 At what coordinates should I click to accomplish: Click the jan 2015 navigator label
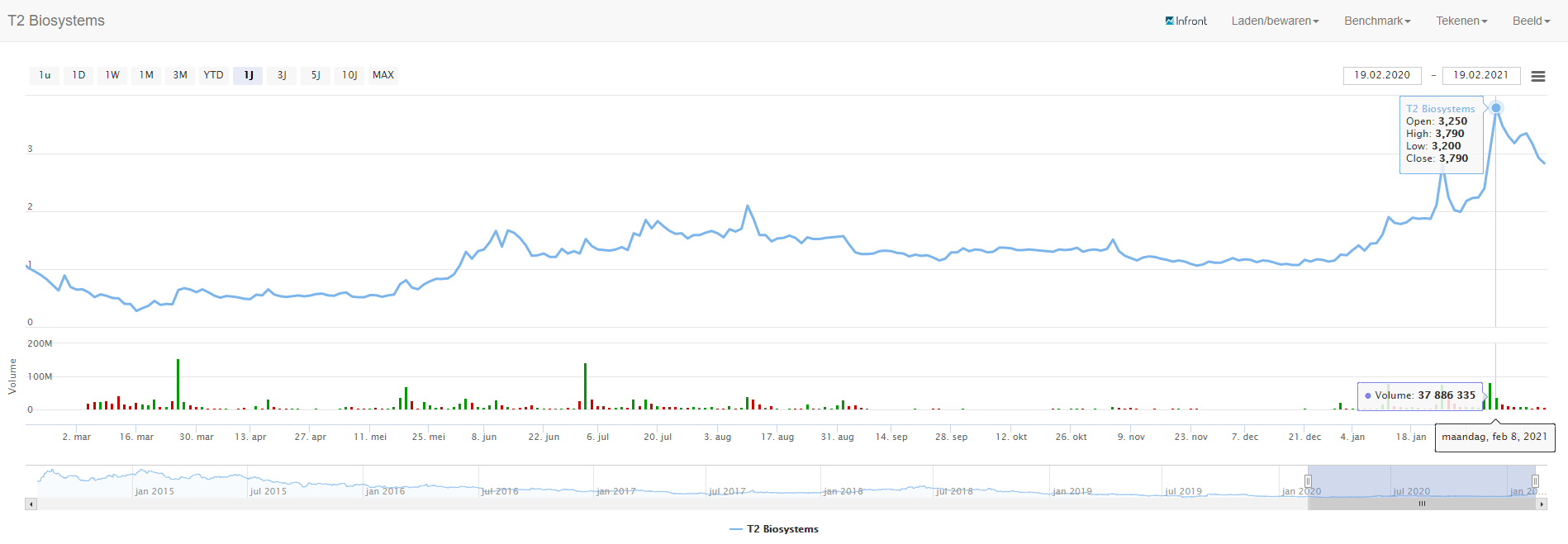(x=154, y=491)
